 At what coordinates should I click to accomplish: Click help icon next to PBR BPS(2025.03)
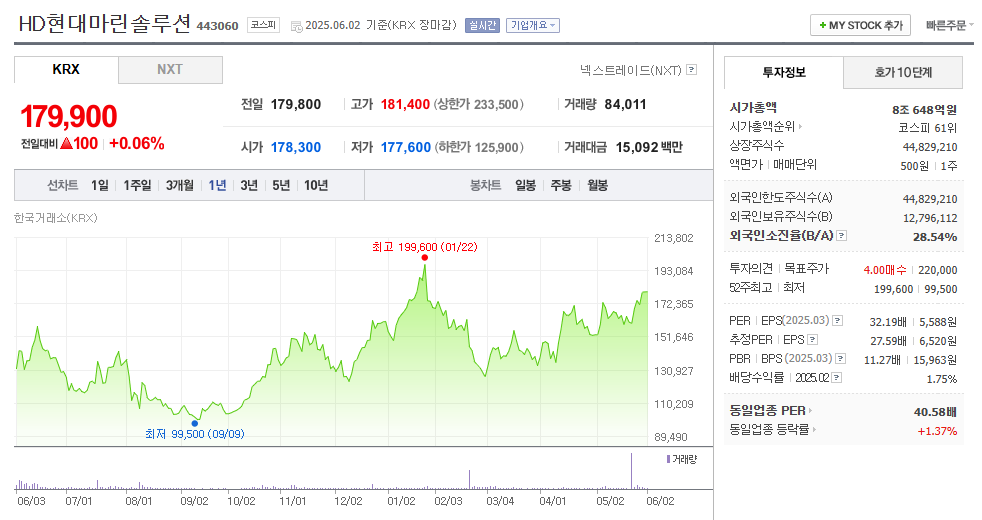[x=841, y=358]
